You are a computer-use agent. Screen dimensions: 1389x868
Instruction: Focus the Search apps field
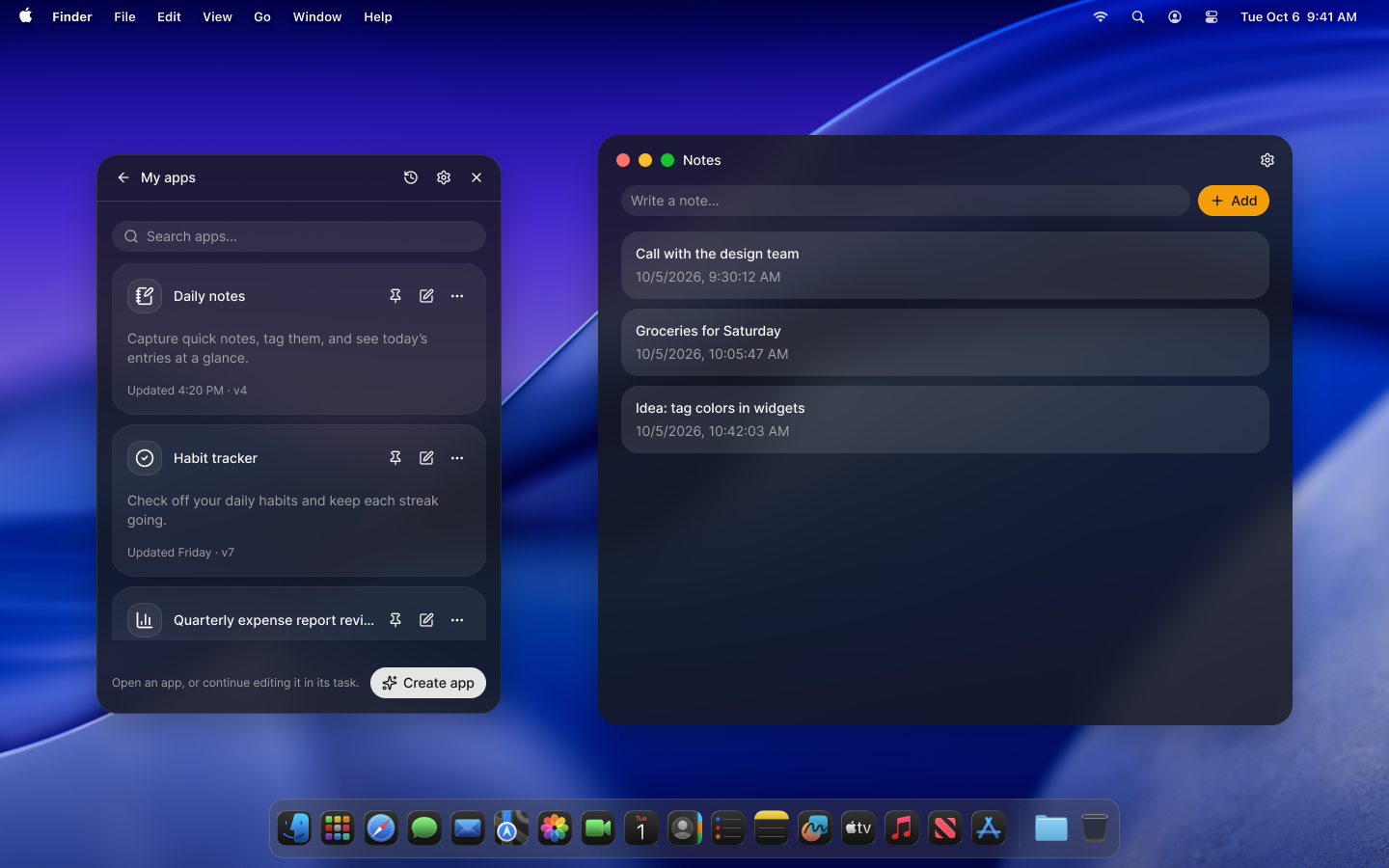point(299,236)
